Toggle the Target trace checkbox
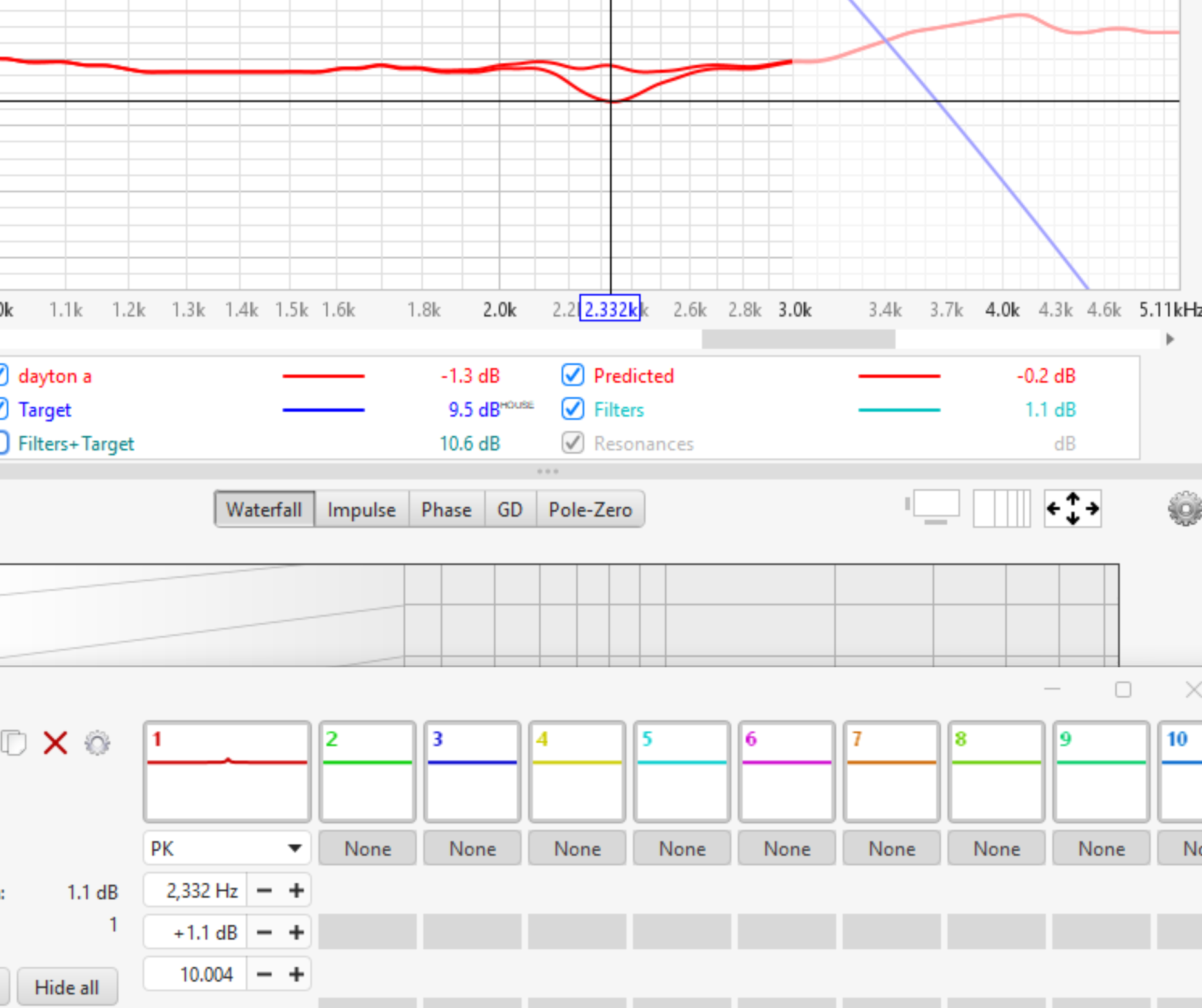Viewport: 1202px width, 1008px height. (x=3, y=409)
